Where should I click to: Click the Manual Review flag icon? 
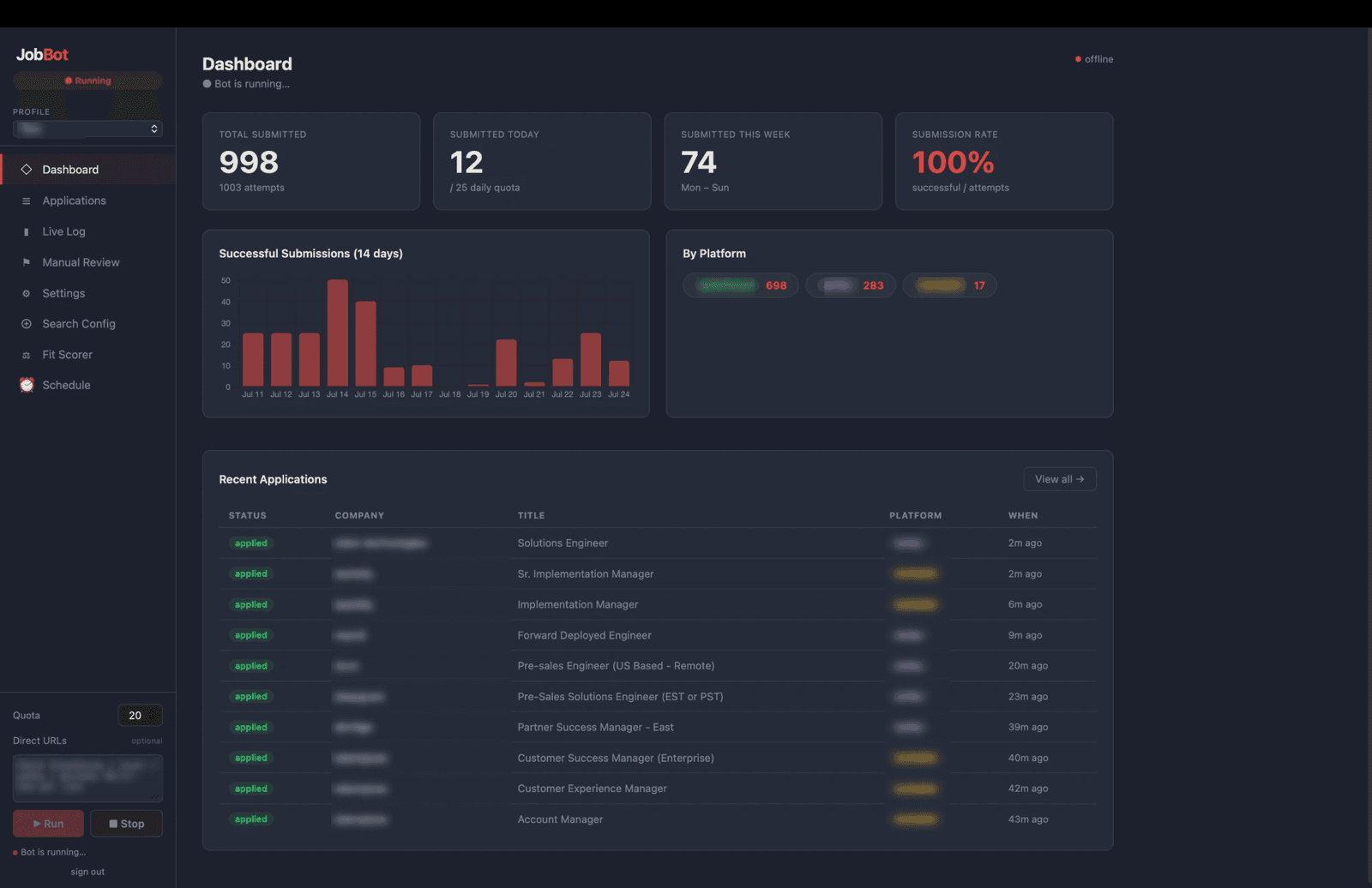[26, 262]
